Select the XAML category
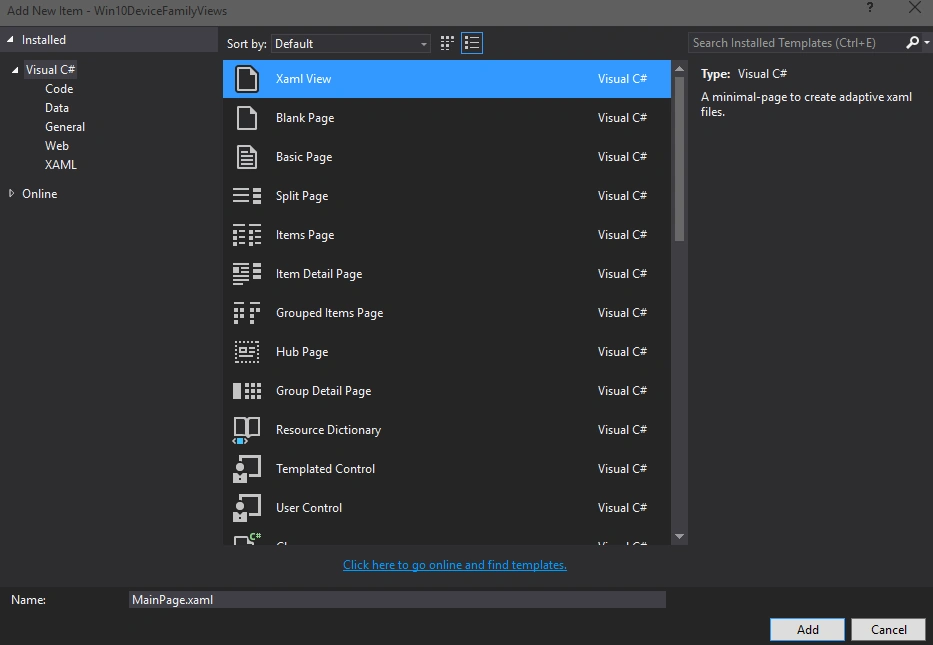933x645 pixels. pyautogui.click(x=61, y=165)
